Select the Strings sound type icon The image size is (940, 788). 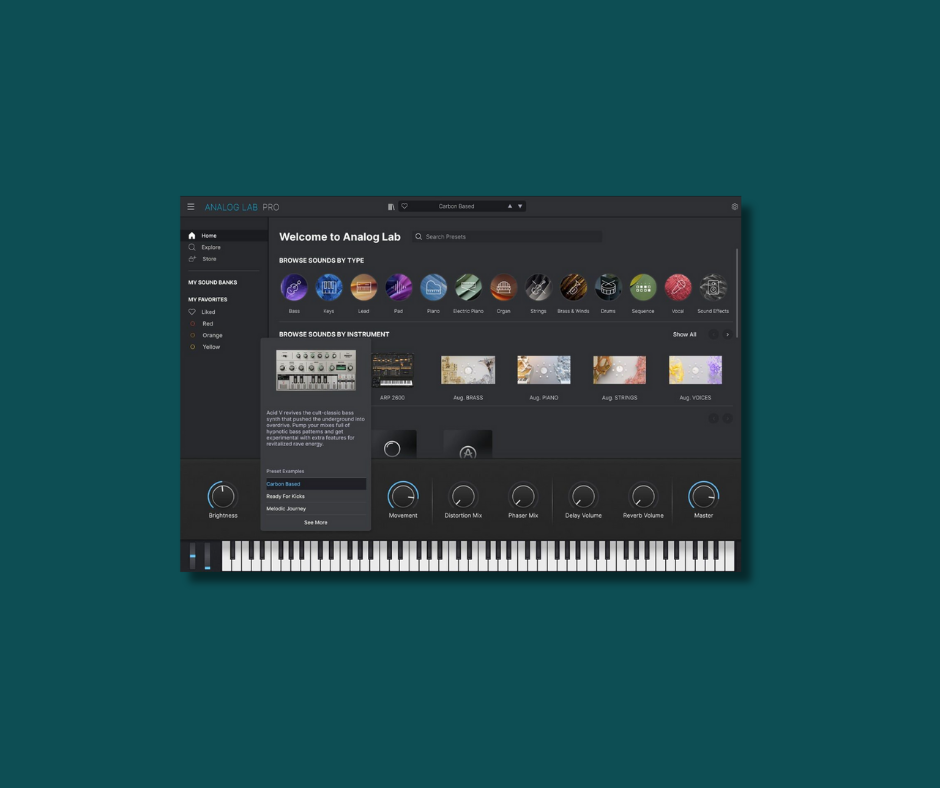click(538, 288)
